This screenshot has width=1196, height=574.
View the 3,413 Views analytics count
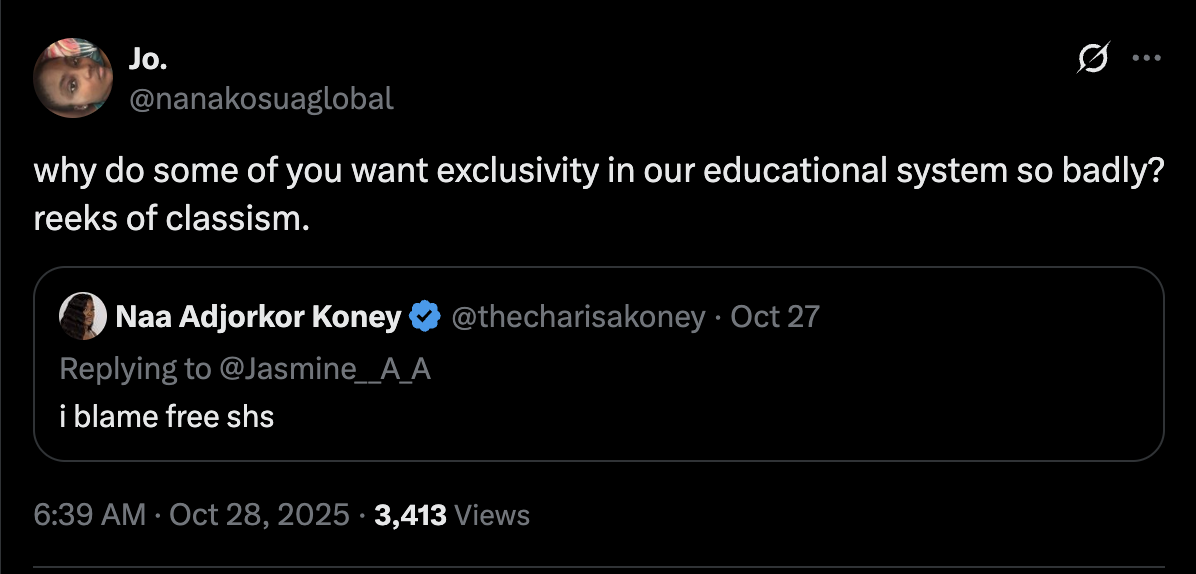point(452,515)
